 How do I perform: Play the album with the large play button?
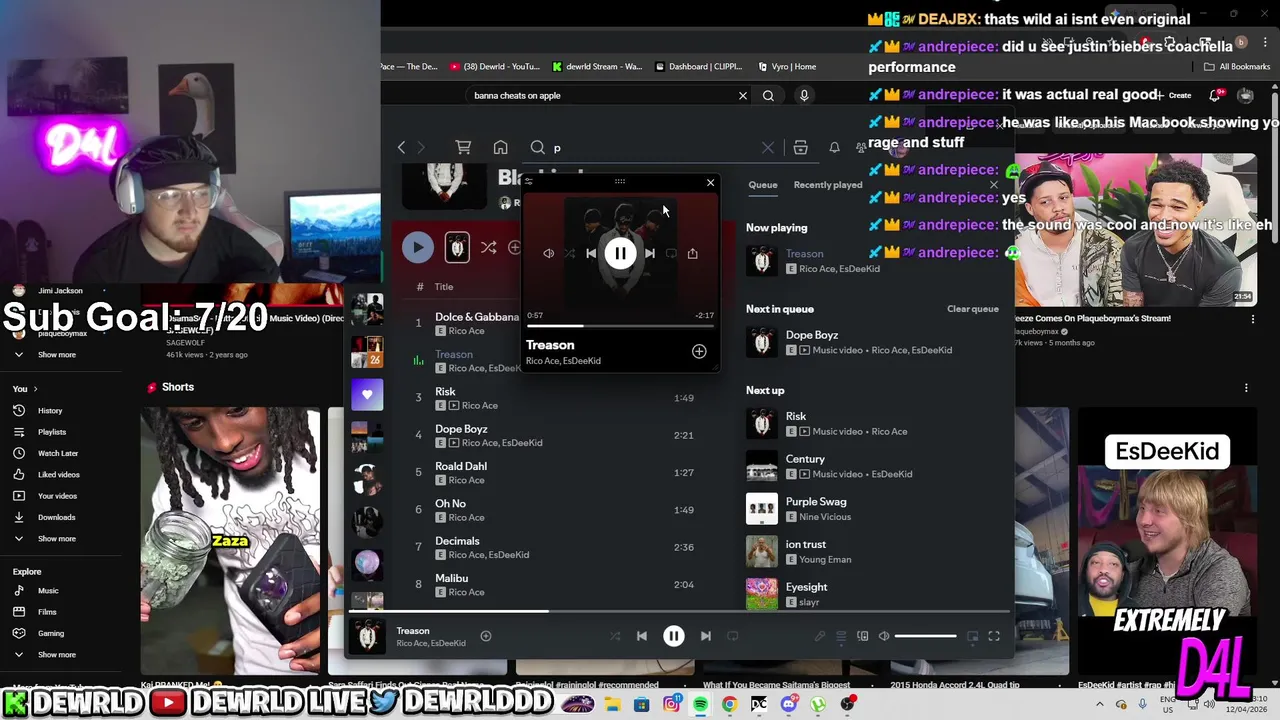(x=418, y=247)
